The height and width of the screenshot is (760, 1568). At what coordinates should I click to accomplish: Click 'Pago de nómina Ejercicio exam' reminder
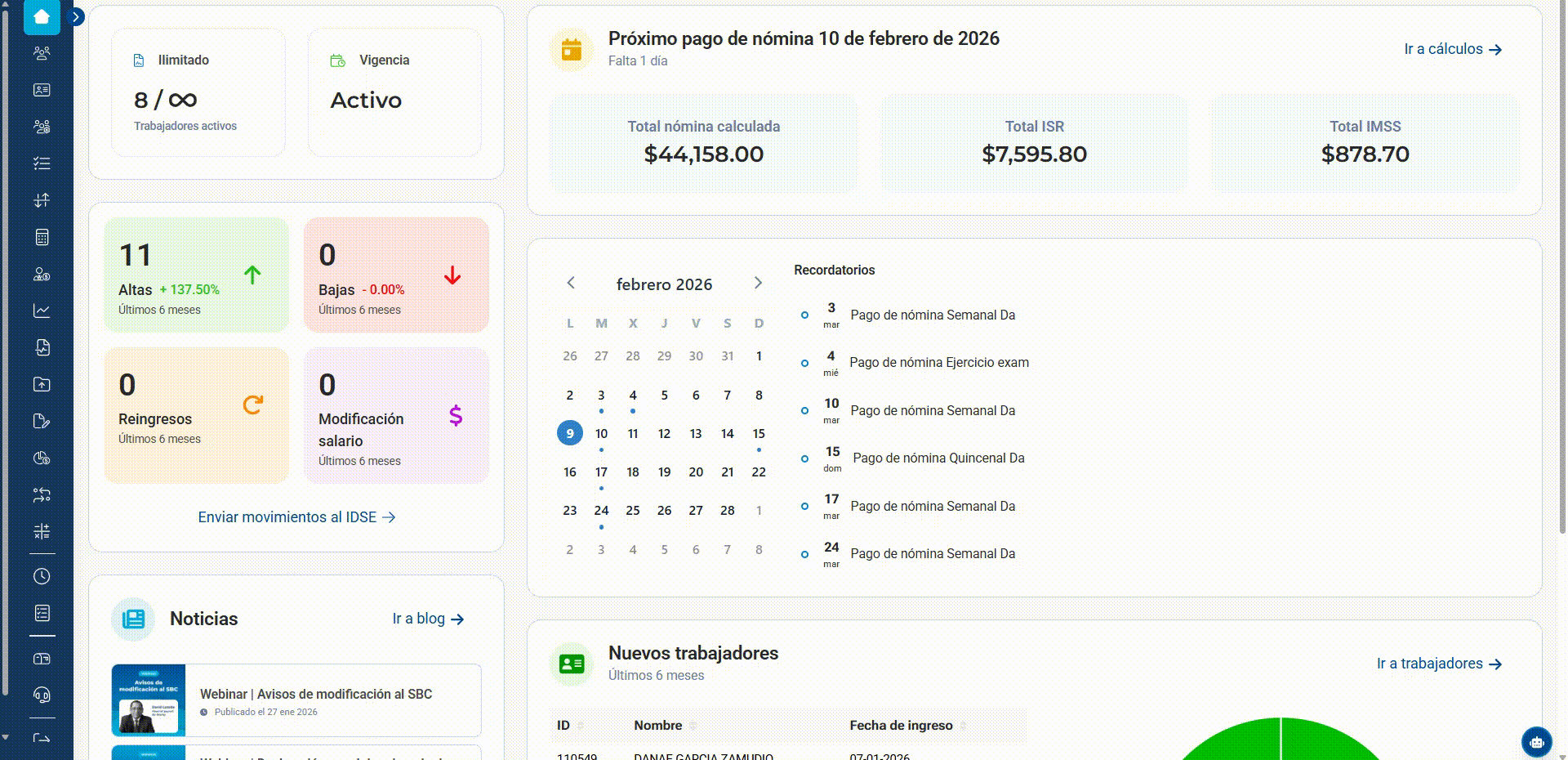click(x=939, y=363)
